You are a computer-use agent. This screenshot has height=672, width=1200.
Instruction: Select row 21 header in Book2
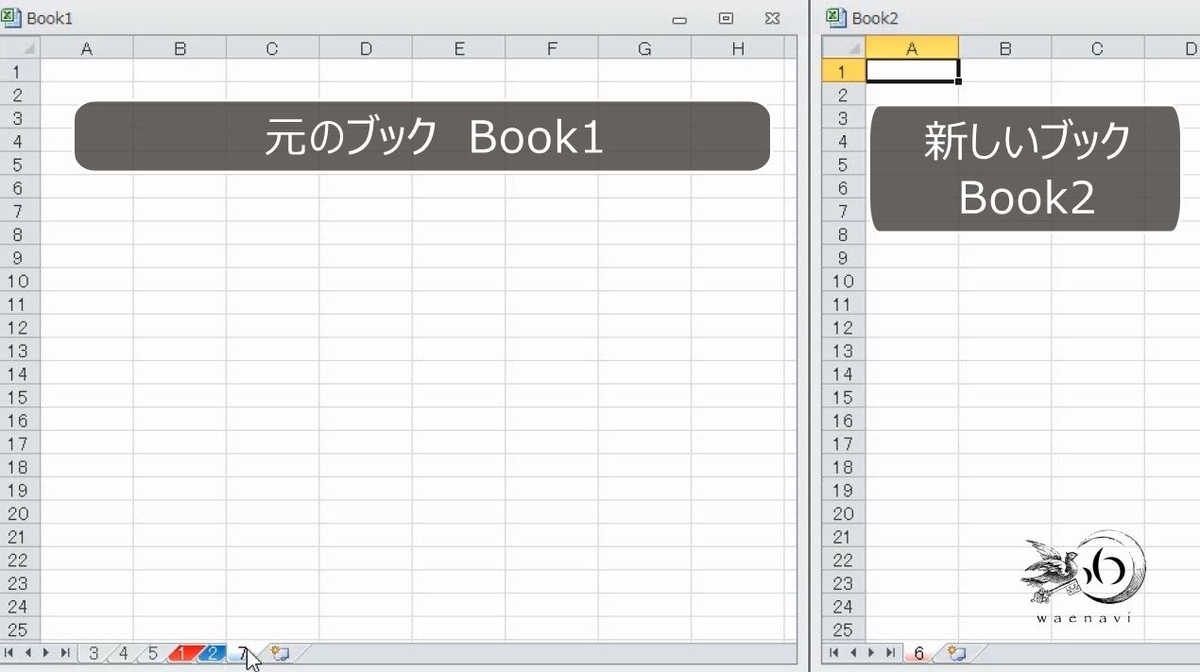(843, 537)
